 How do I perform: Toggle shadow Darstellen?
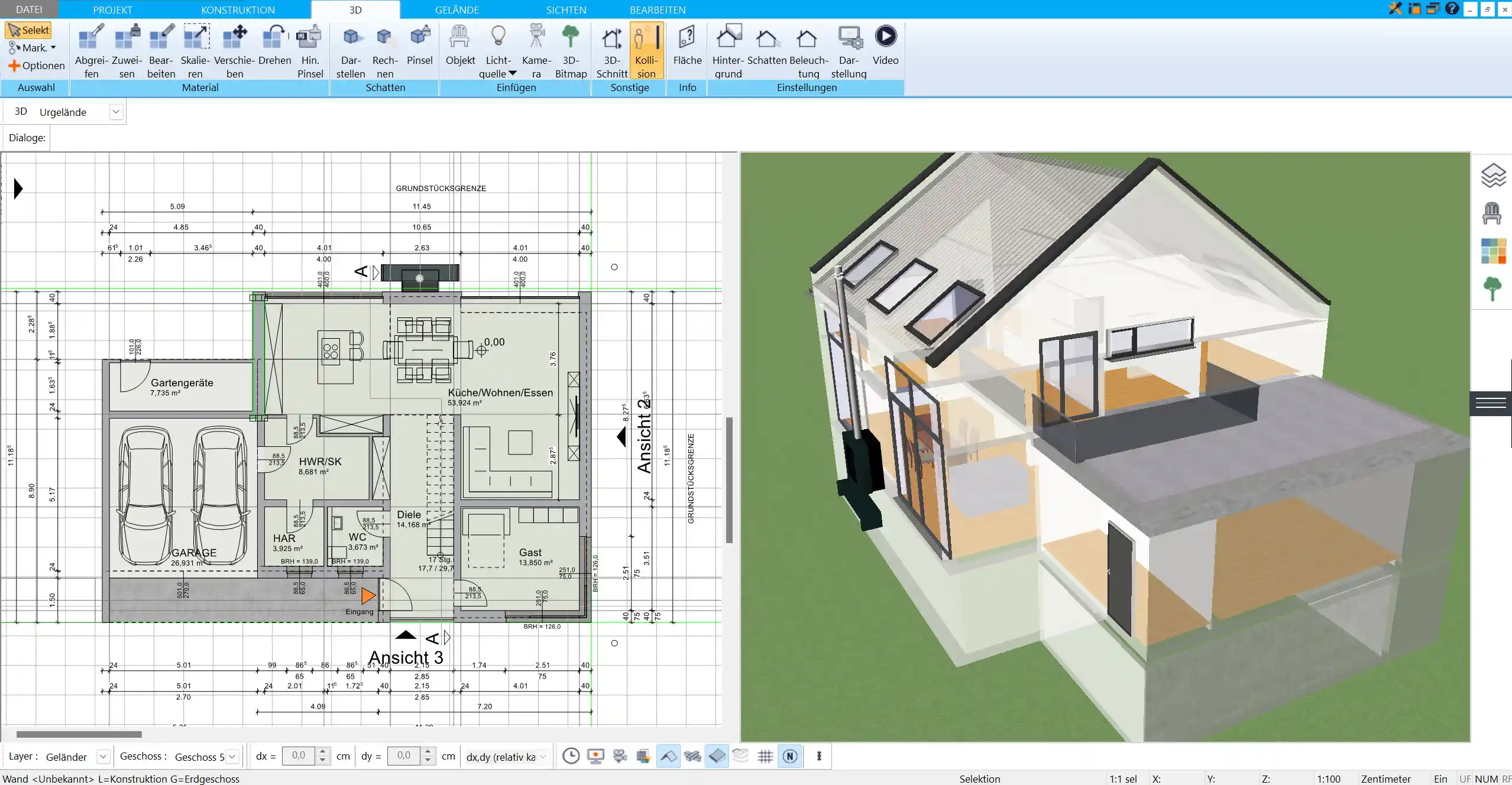pyautogui.click(x=351, y=51)
